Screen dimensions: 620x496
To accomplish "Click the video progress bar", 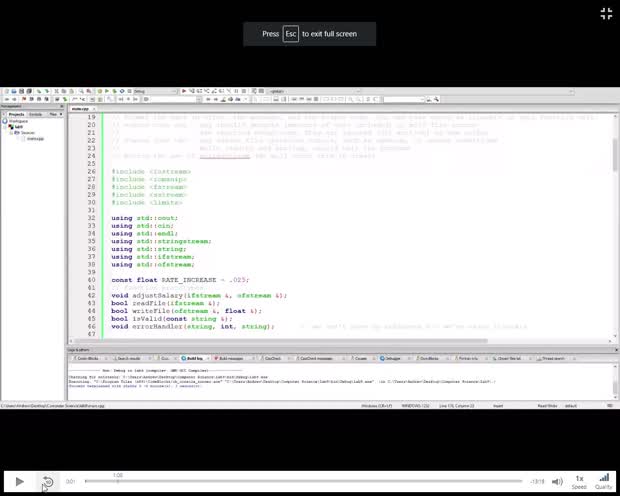I will point(303,481).
